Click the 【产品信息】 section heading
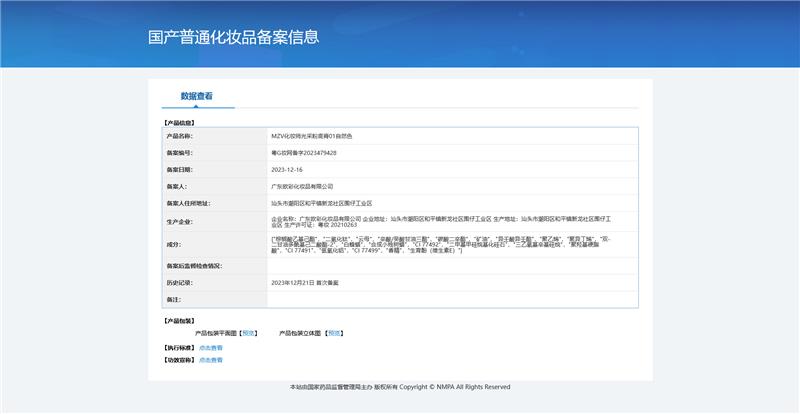The width and height of the screenshot is (800, 414). [x=179, y=123]
